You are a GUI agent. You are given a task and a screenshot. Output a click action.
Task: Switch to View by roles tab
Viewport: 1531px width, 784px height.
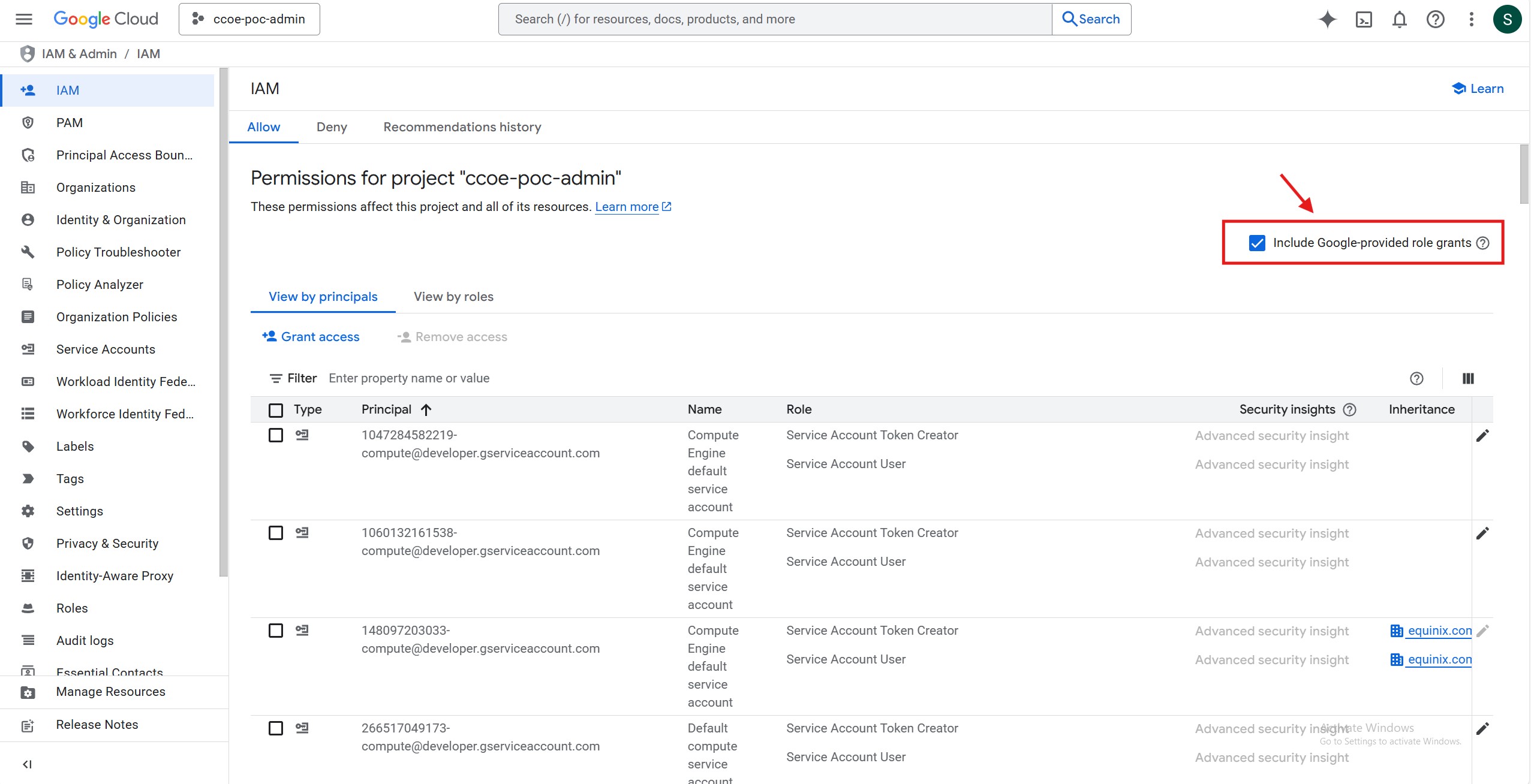pos(453,297)
